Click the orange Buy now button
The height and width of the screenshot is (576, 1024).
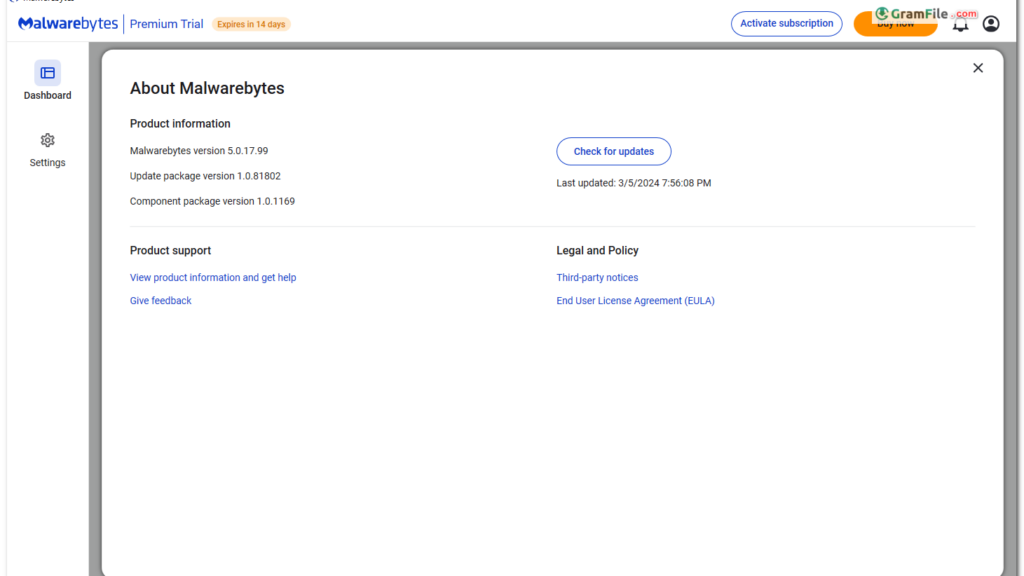point(895,24)
